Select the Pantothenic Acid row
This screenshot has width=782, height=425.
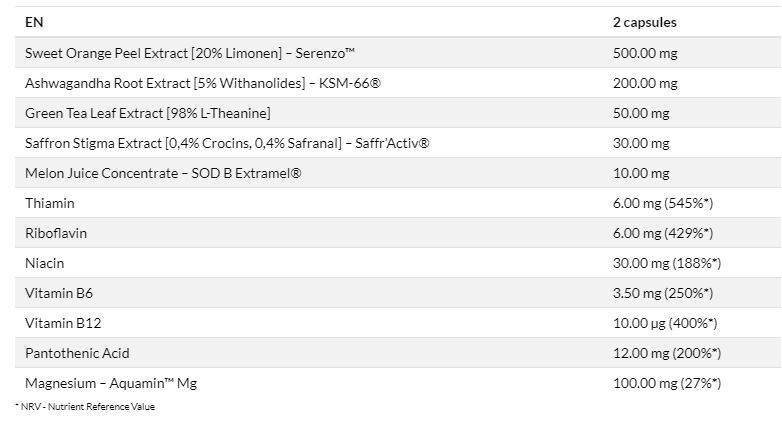(398, 353)
